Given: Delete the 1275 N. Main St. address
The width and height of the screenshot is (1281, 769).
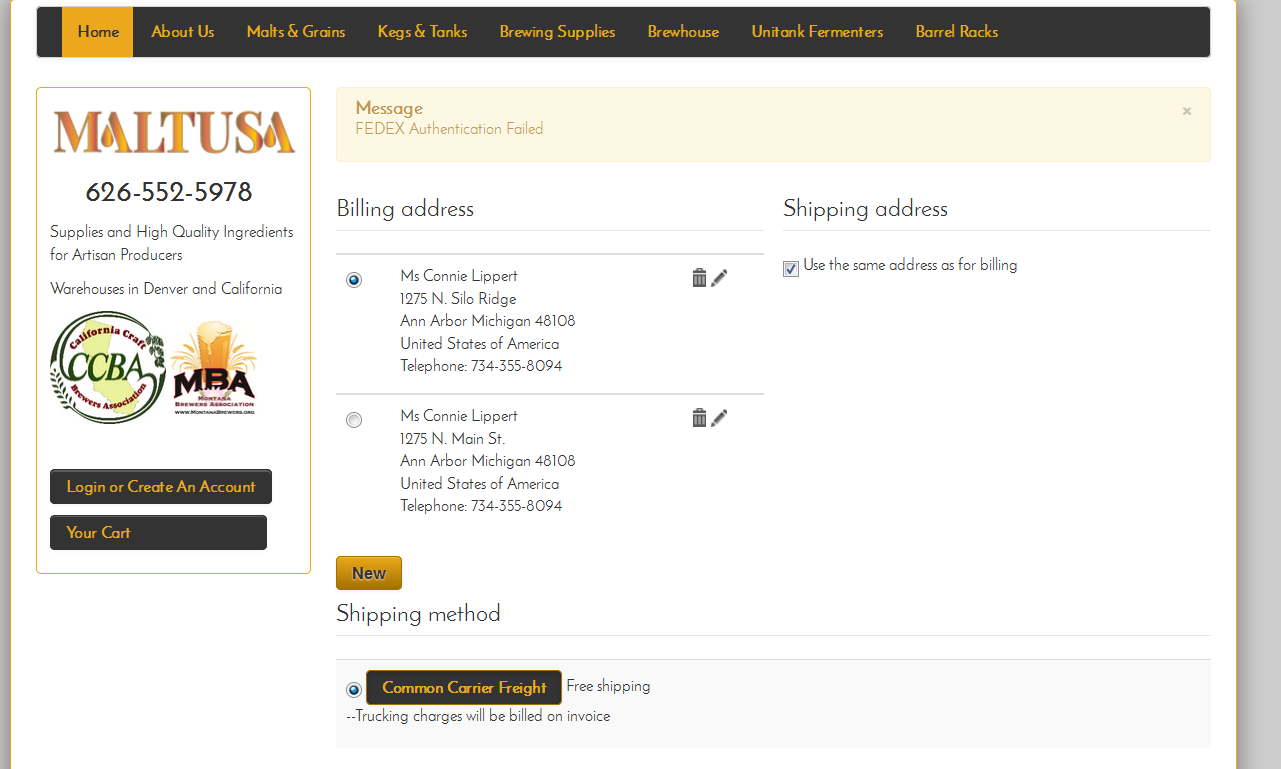Looking at the screenshot, I should tap(699, 418).
